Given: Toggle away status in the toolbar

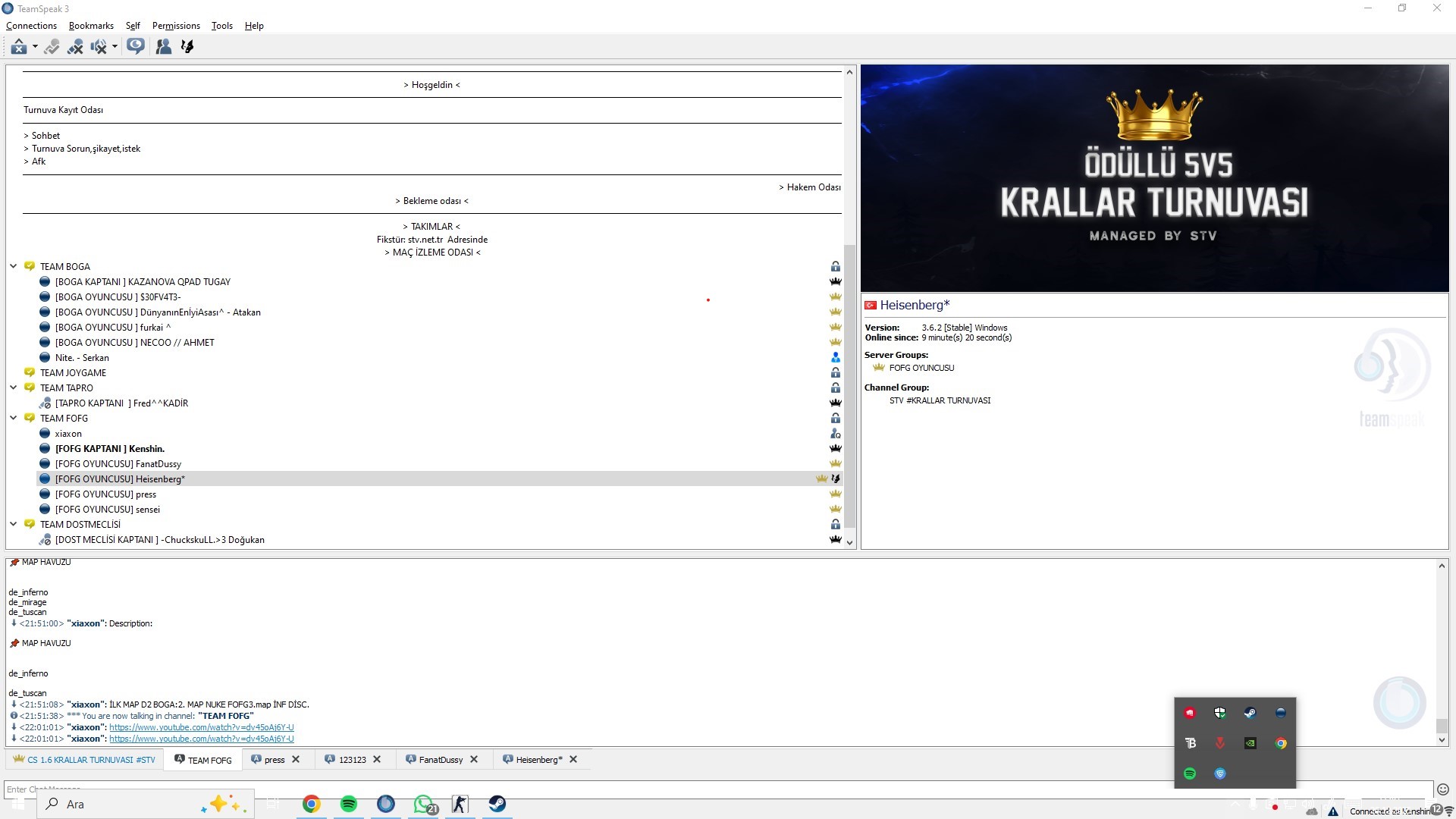Looking at the screenshot, I should coord(52,47).
